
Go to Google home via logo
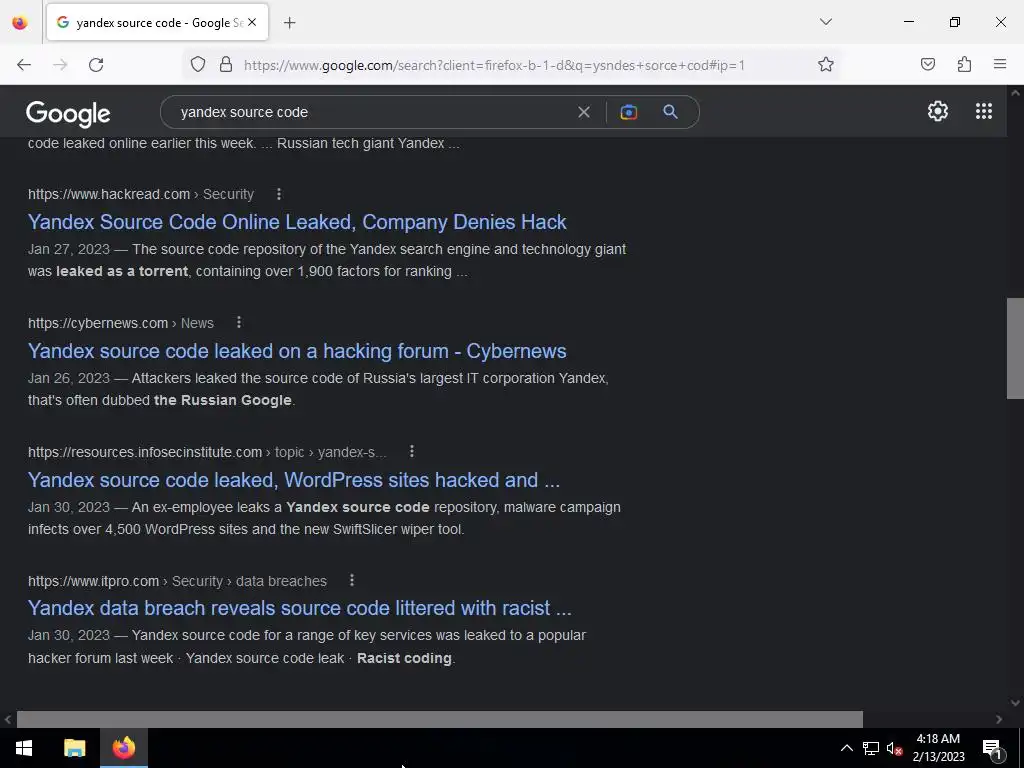pyautogui.click(x=68, y=114)
